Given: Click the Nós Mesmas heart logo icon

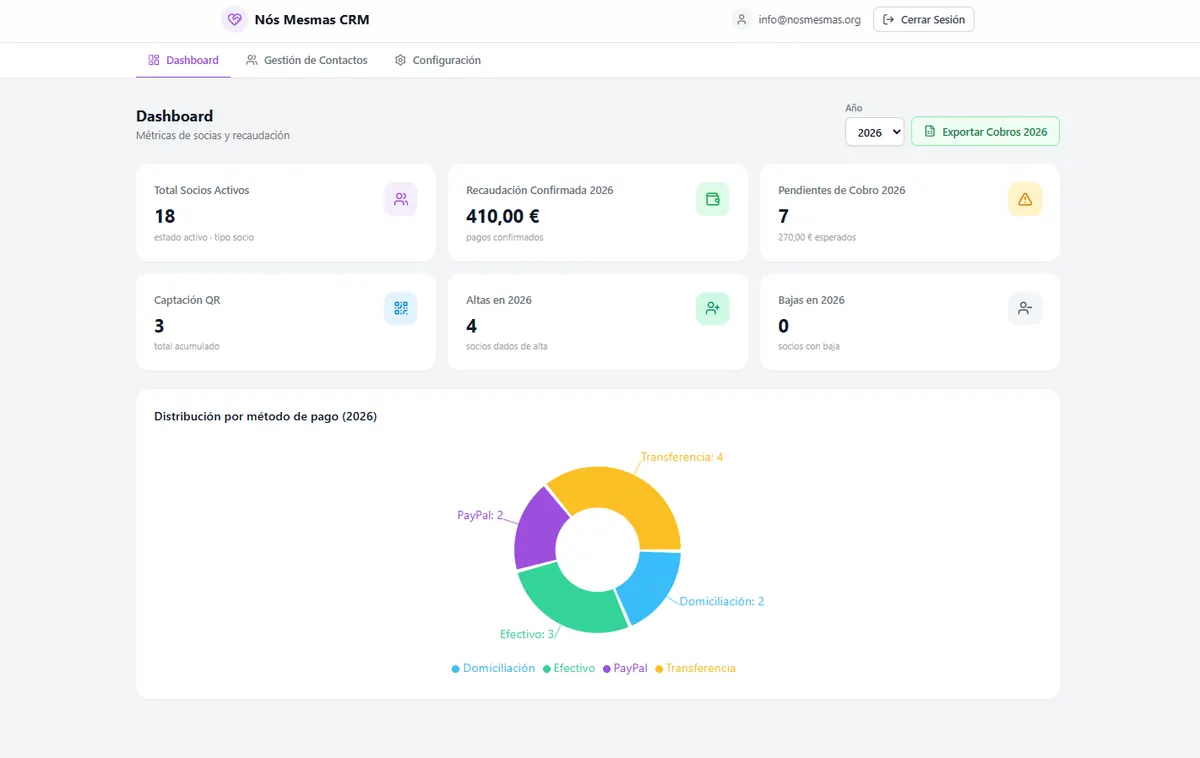Looking at the screenshot, I should tap(234, 19).
